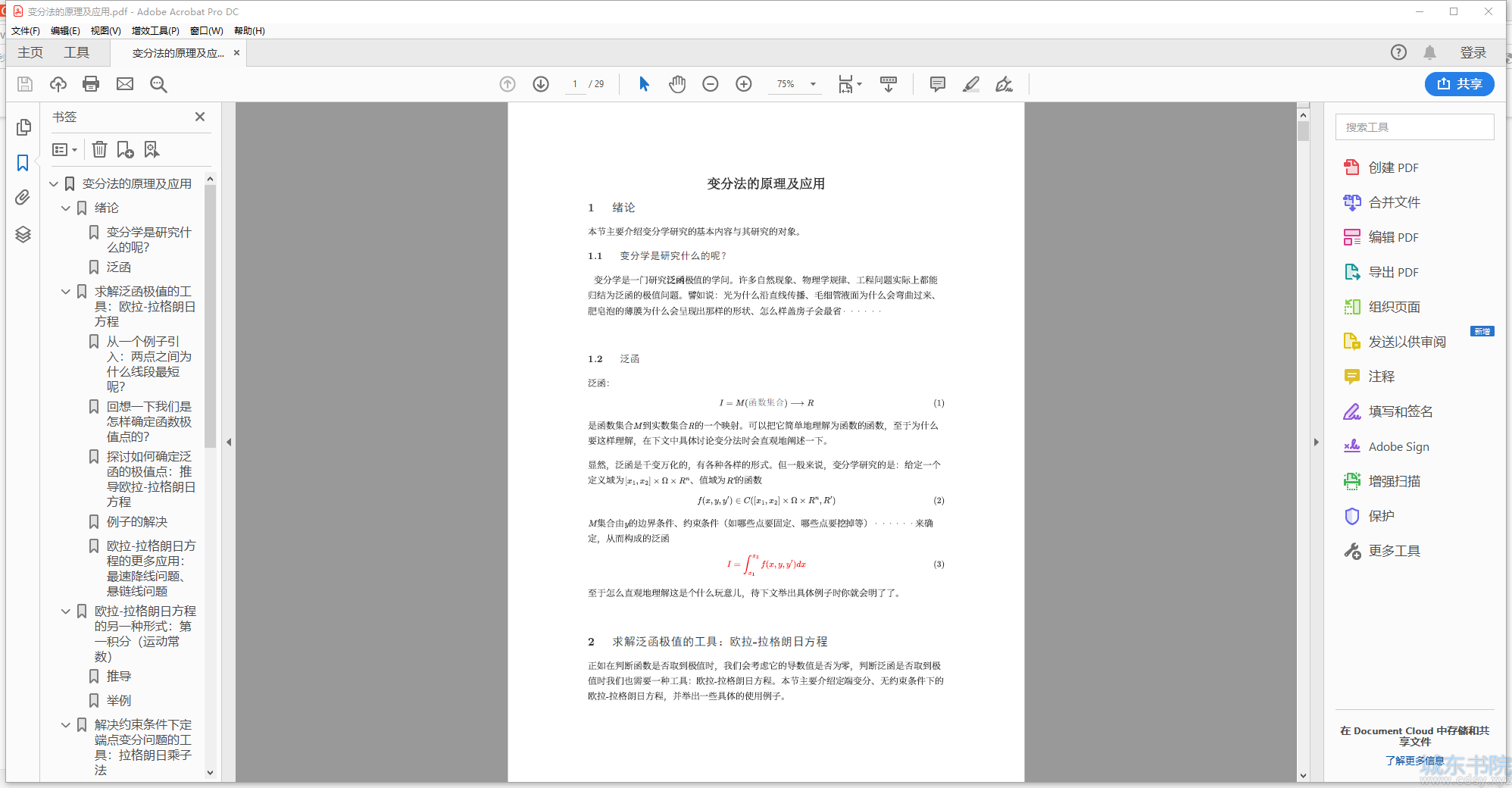The height and width of the screenshot is (788, 1512).
Task: Delete selected bookmark with trash icon
Action: click(x=99, y=150)
